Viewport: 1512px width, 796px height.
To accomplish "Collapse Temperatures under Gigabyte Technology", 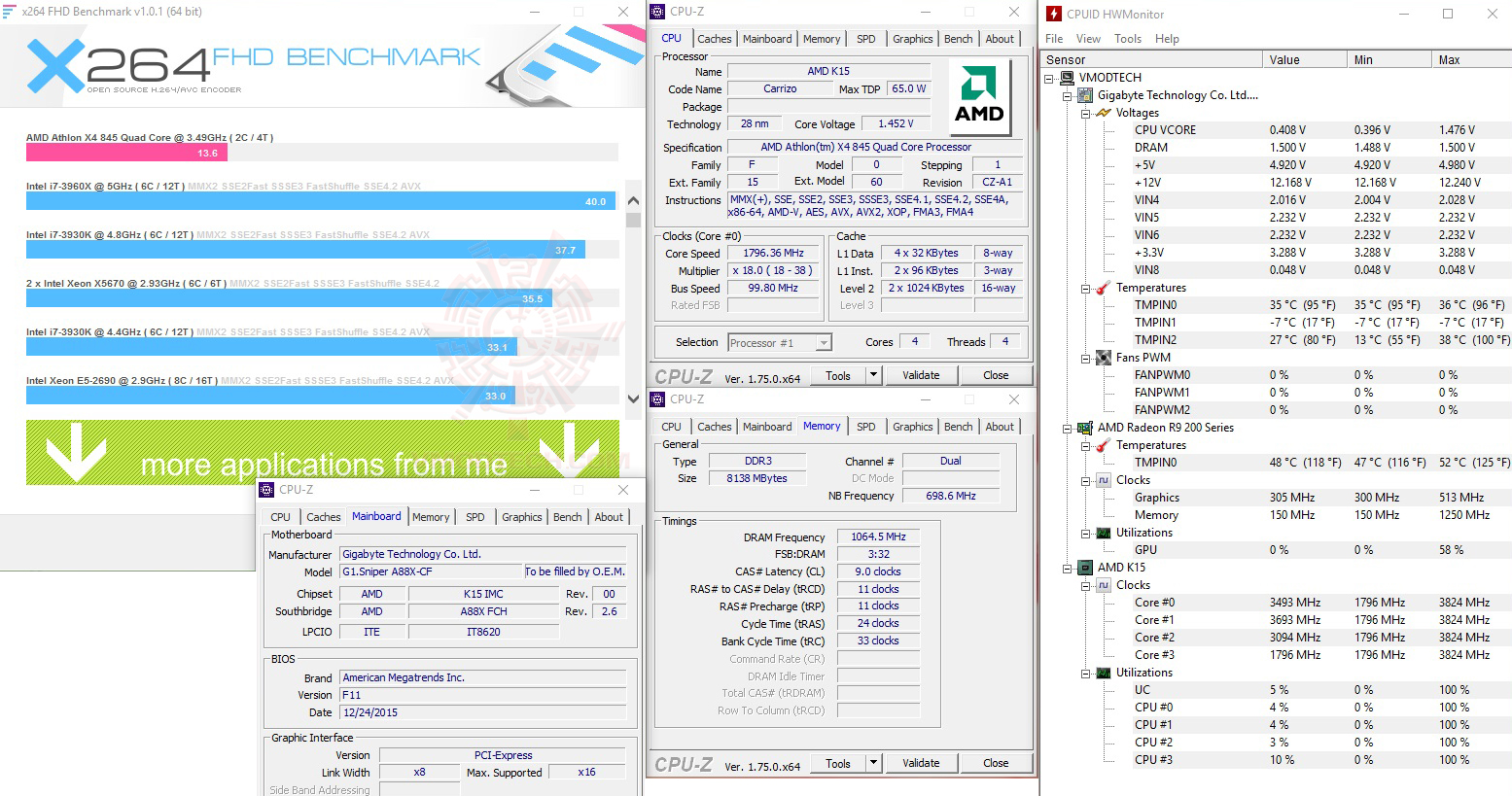I will click(1086, 288).
